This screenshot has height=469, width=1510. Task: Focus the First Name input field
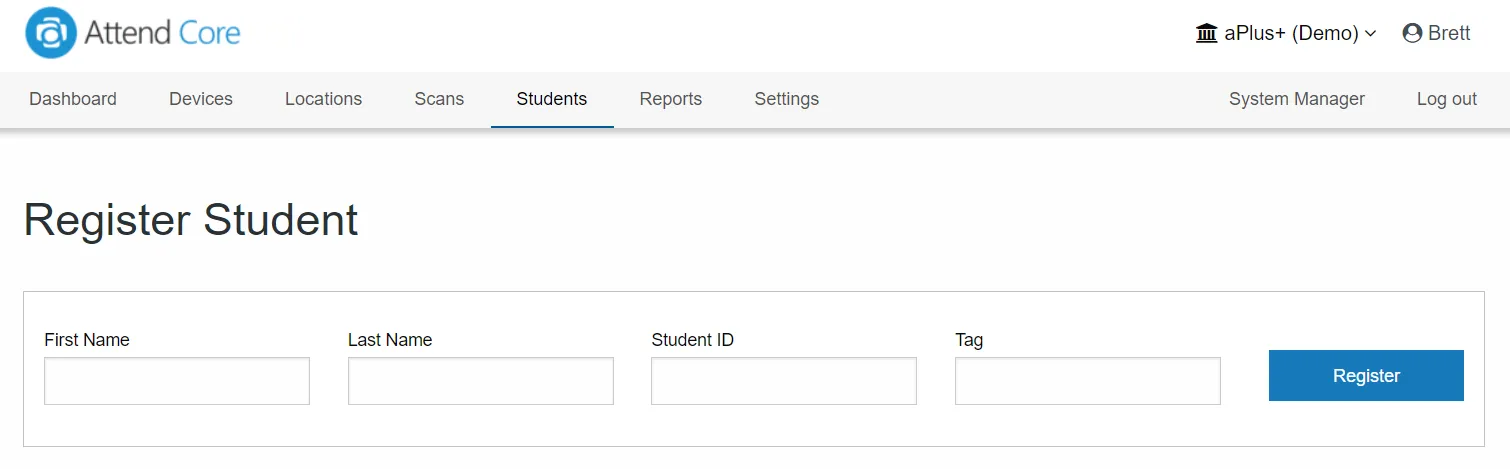click(177, 381)
